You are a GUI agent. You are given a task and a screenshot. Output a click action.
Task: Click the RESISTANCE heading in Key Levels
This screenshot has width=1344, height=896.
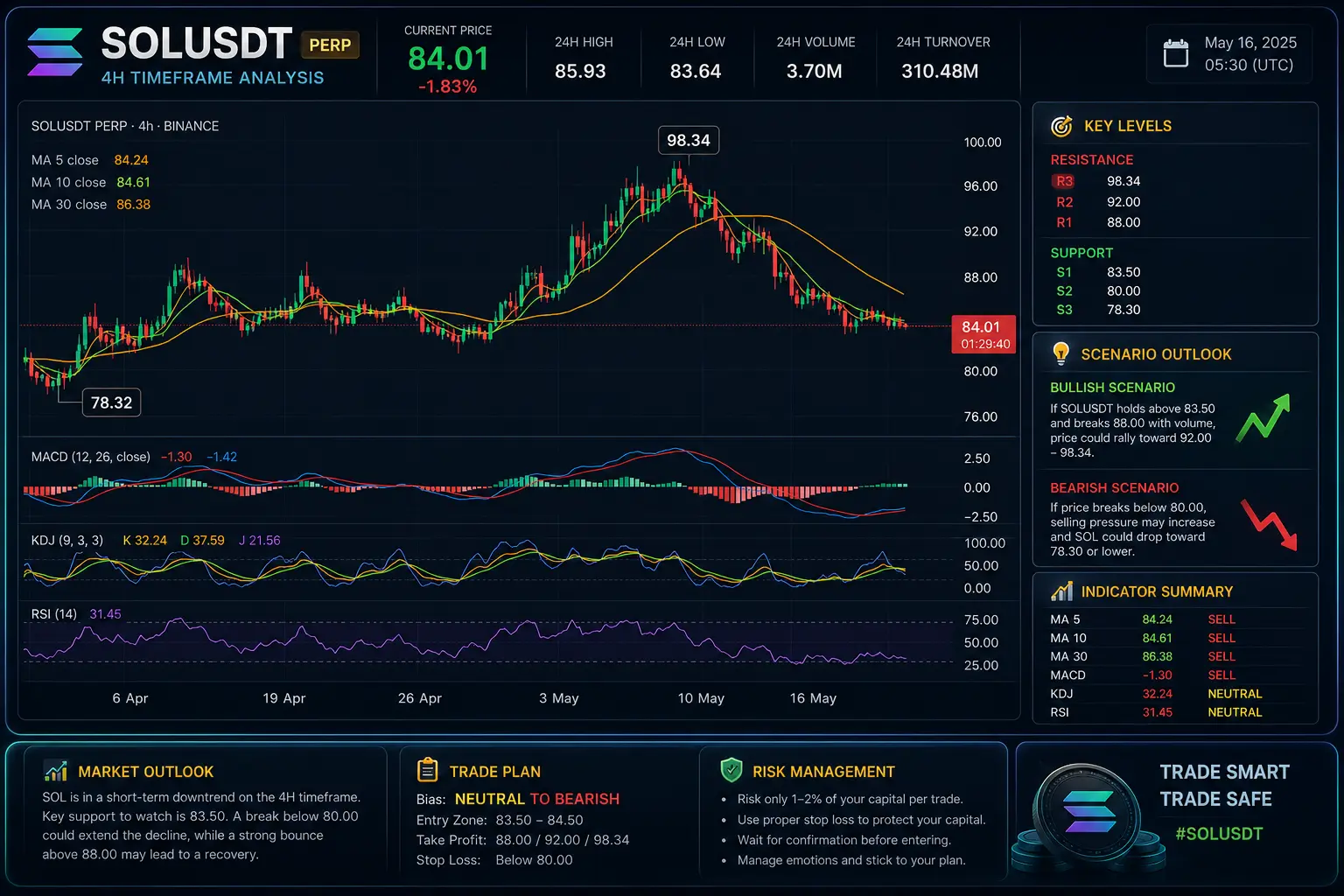pyautogui.click(x=1092, y=160)
